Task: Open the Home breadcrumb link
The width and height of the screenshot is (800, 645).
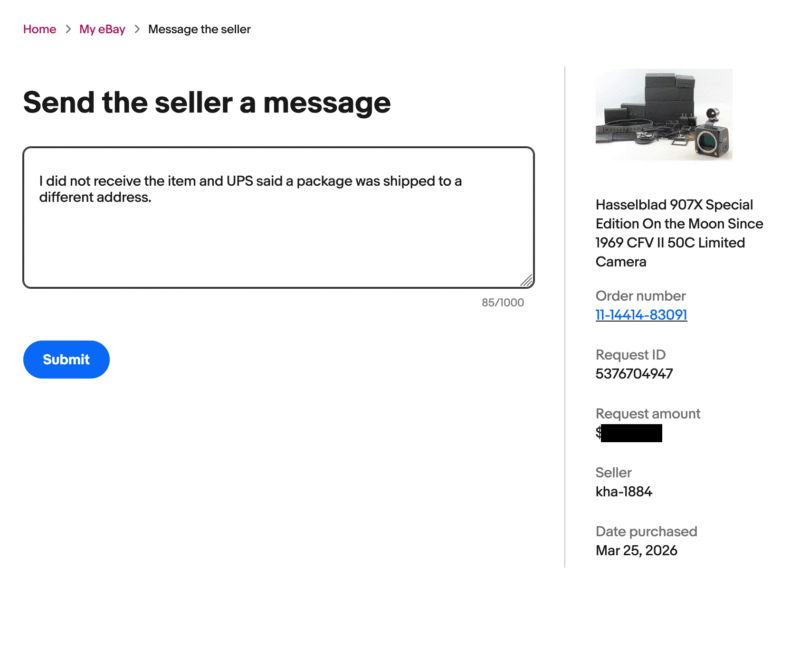Action: tap(39, 29)
